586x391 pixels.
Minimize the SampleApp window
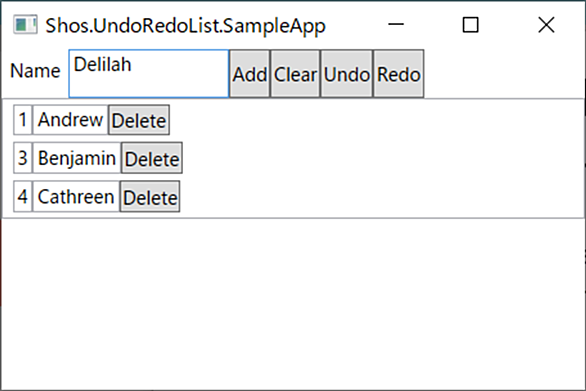(396, 25)
